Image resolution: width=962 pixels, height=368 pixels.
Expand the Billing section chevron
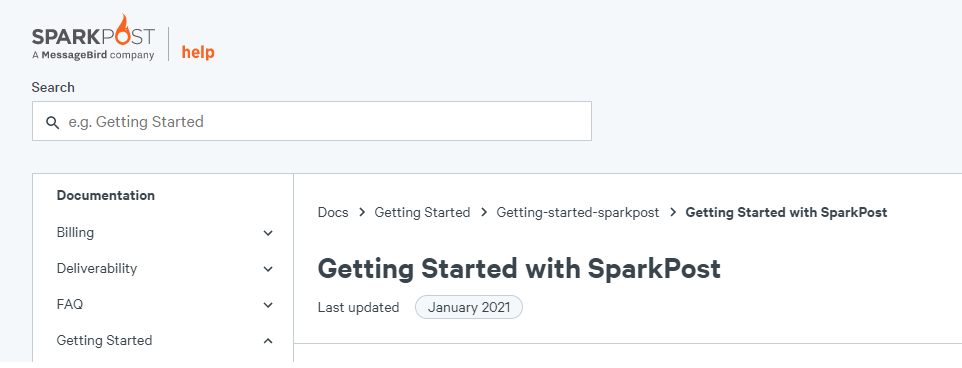pos(268,233)
